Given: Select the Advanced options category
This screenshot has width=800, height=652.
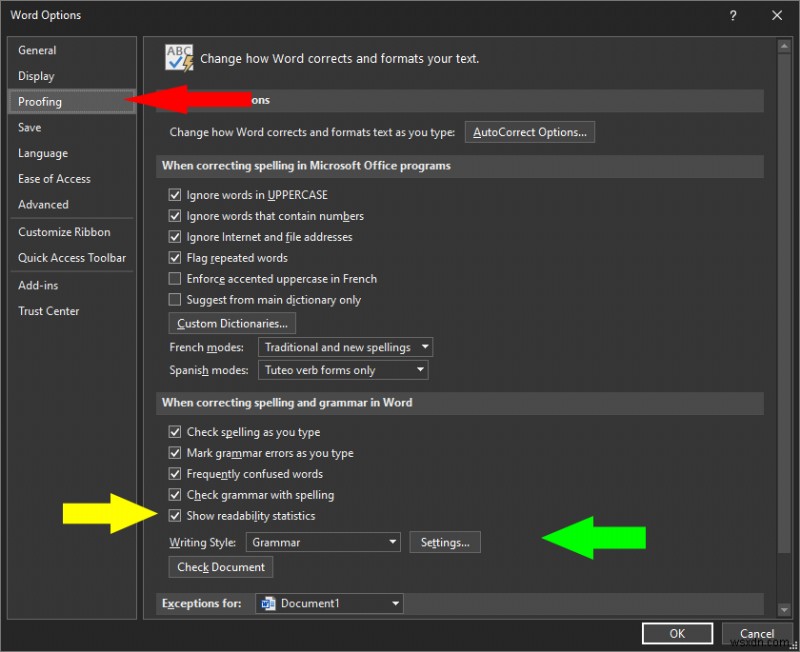Looking at the screenshot, I should coord(43,205).
